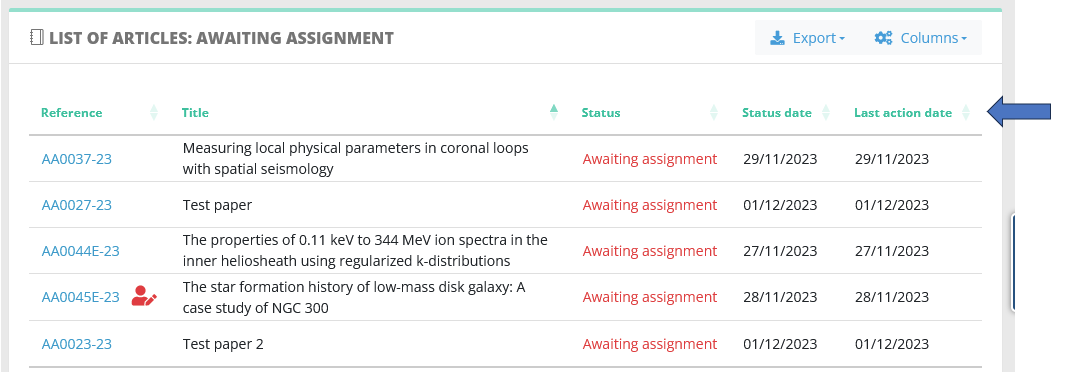Open article reference AA0027-23

point(77,205)
